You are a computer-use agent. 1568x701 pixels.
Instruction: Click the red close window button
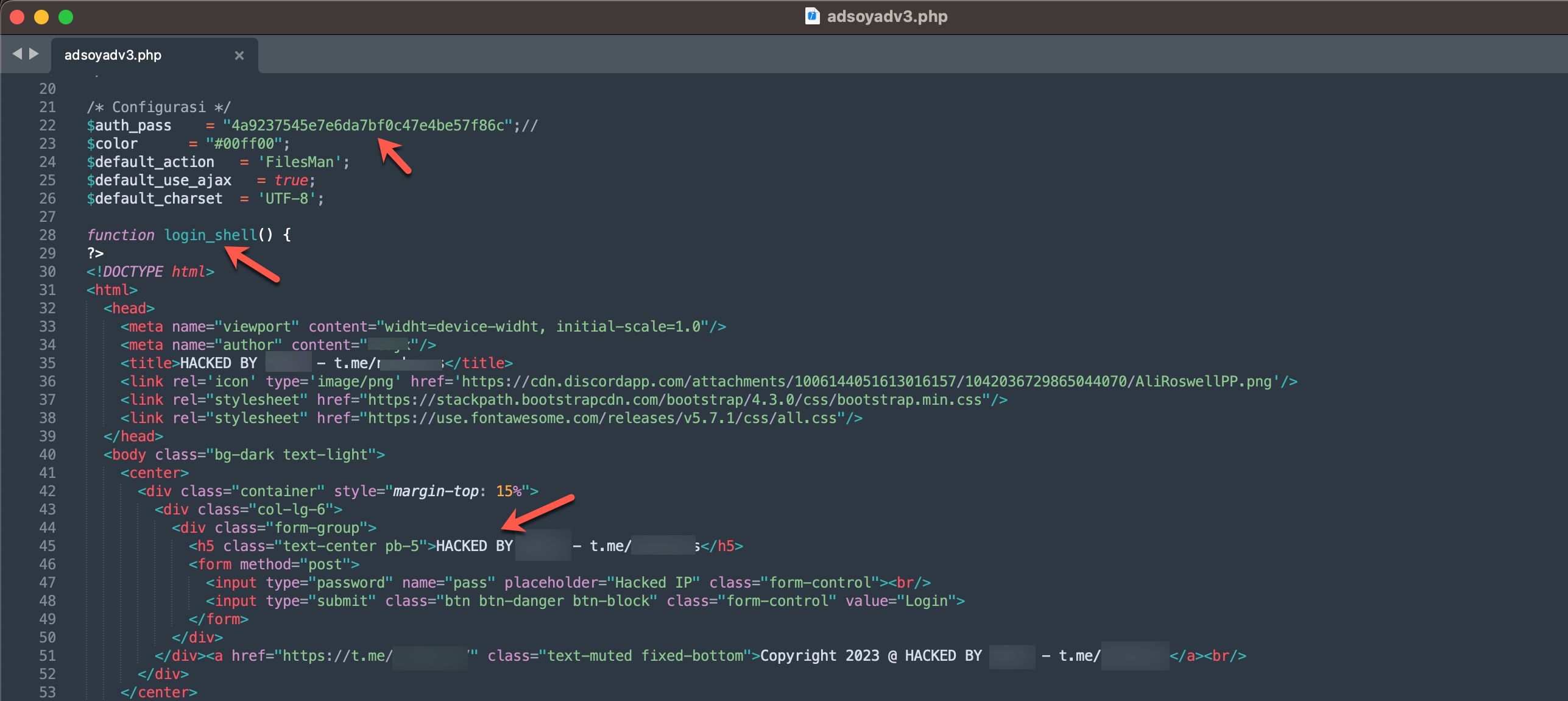click(x=17, y=17)
